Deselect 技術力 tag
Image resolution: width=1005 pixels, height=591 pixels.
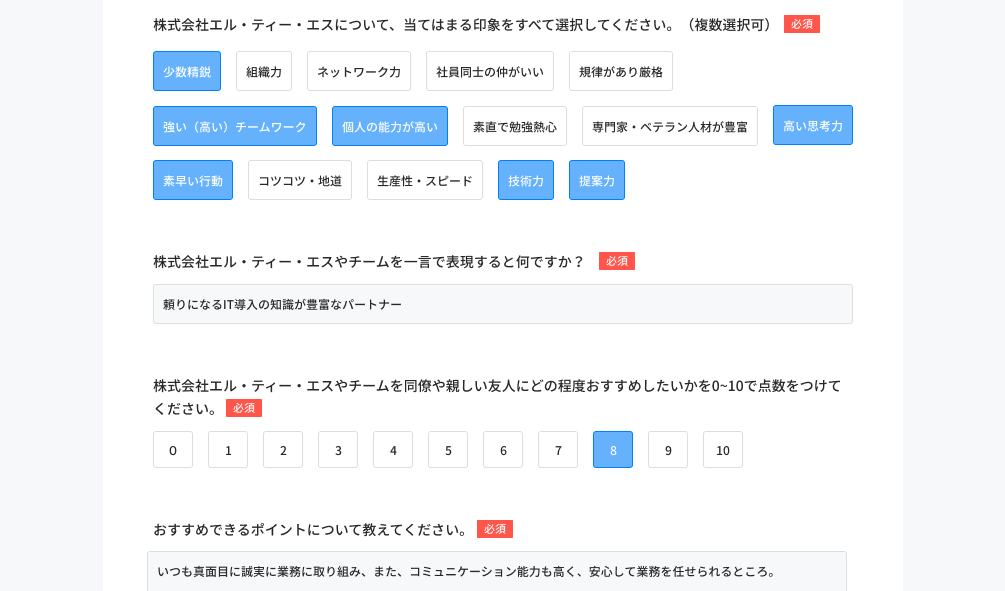[x=526, y=180]
